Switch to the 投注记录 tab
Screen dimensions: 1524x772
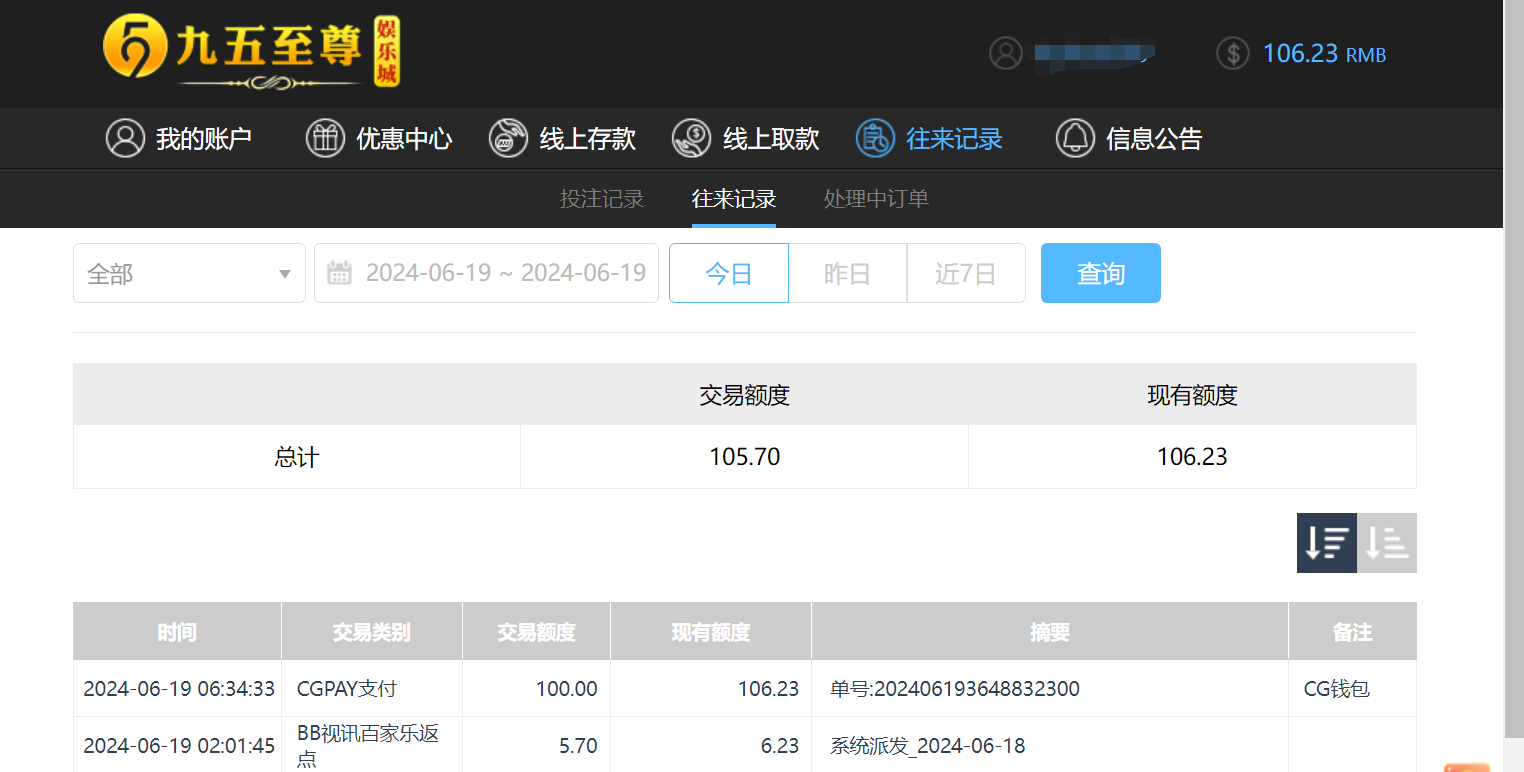click(602, 199)
